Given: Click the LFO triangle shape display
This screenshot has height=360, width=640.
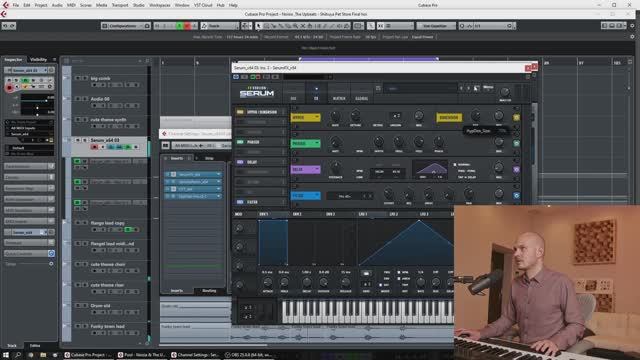Looking at the screenshot, I should click(x=406, y=243).
